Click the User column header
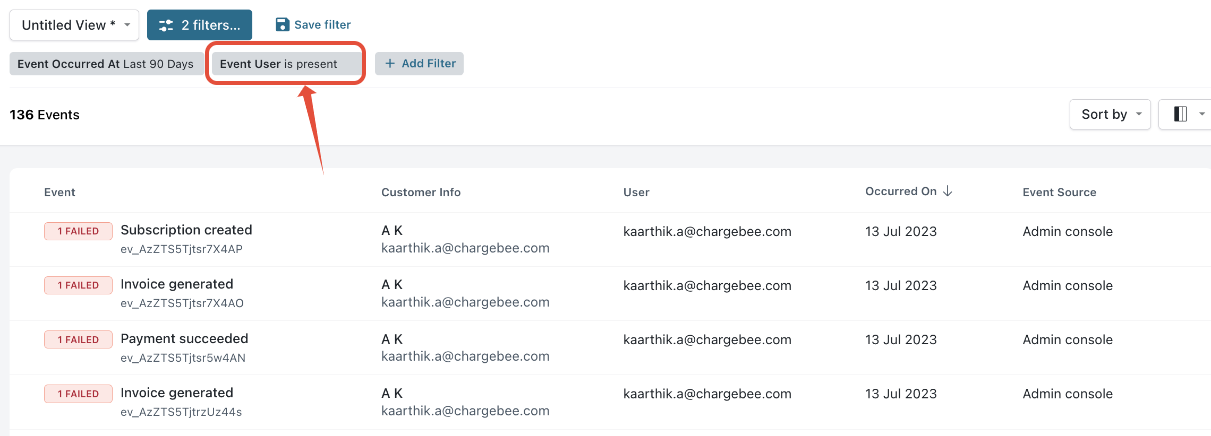Image resolution: width=1211 pixels, height=436 pixels. click(636, 192)
